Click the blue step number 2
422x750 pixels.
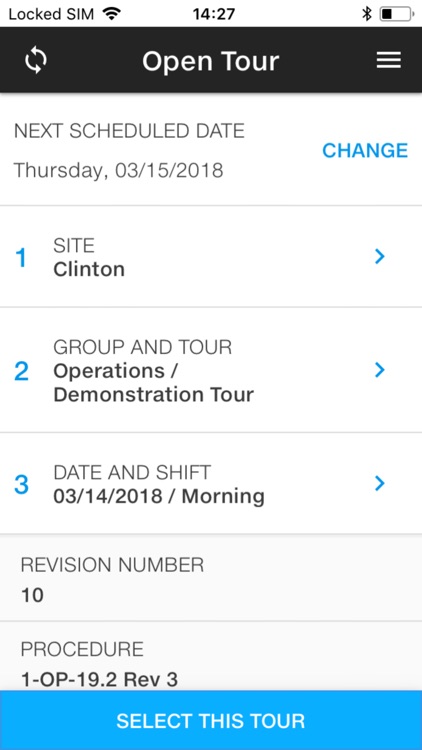click(x=21, y=372)
